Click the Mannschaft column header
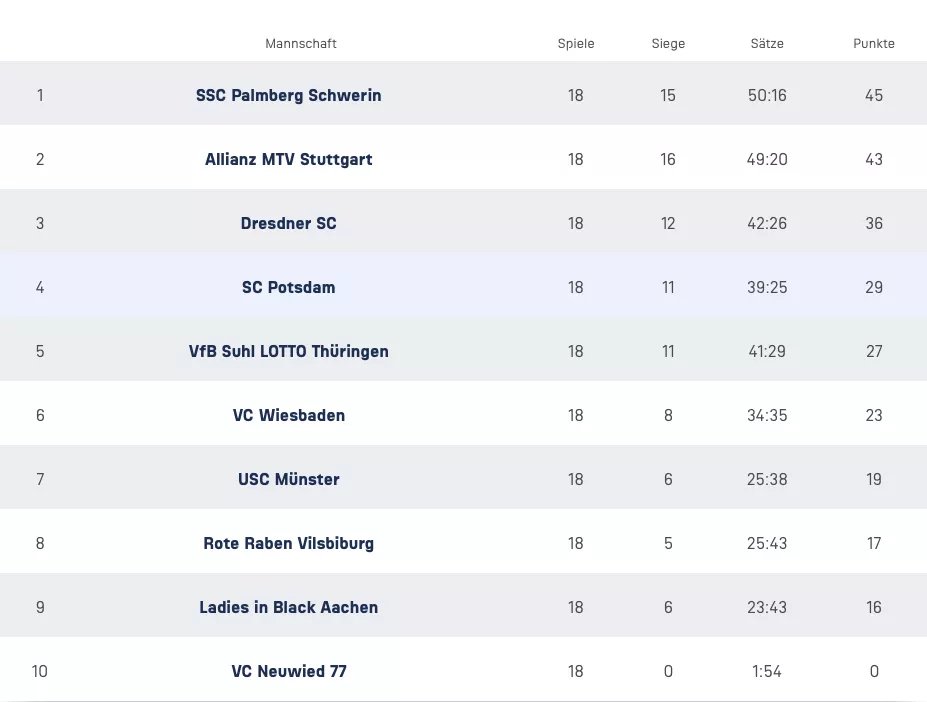This screenshot has height=702, width=927. click(300, 43)
